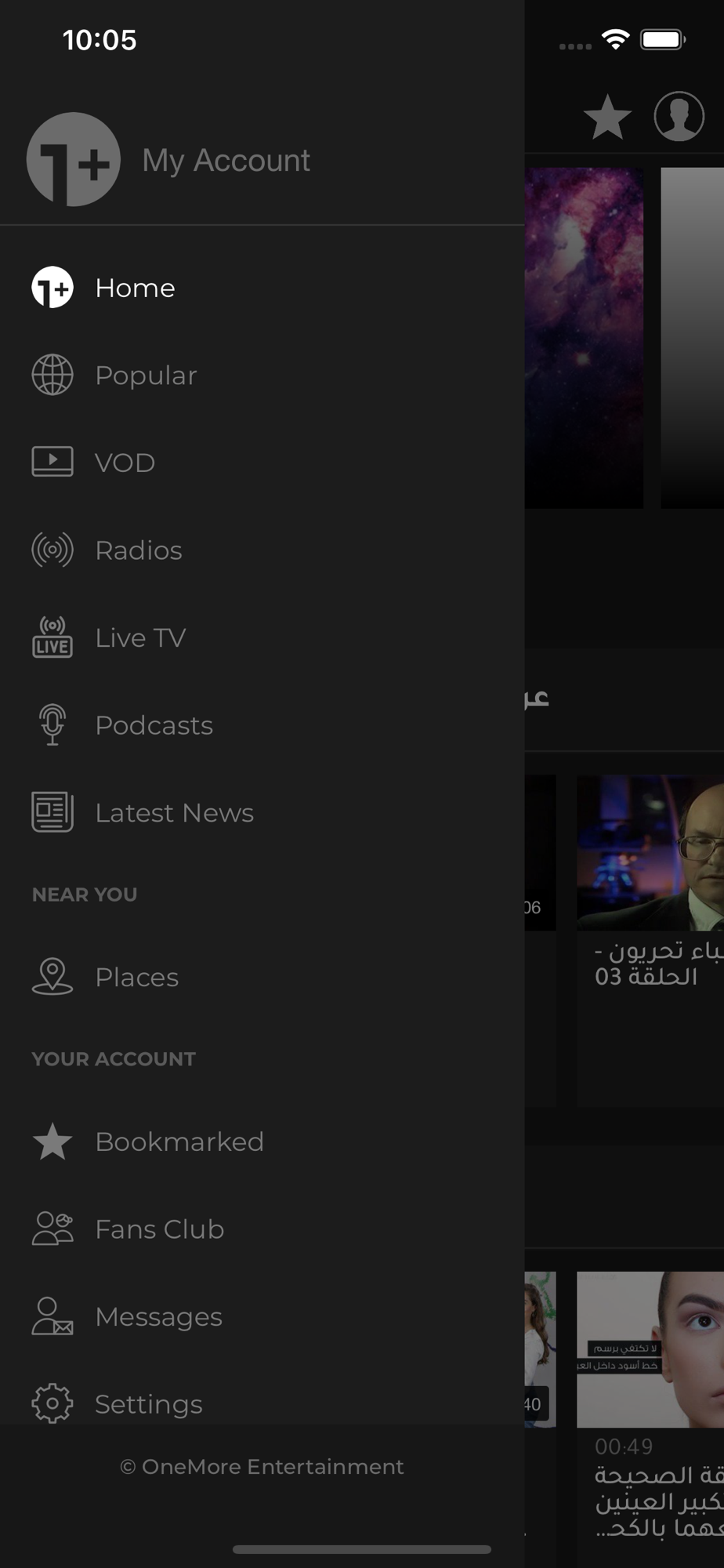
Task: Tap the profile avatar in top bar
Action: click(x=679, y=116)
